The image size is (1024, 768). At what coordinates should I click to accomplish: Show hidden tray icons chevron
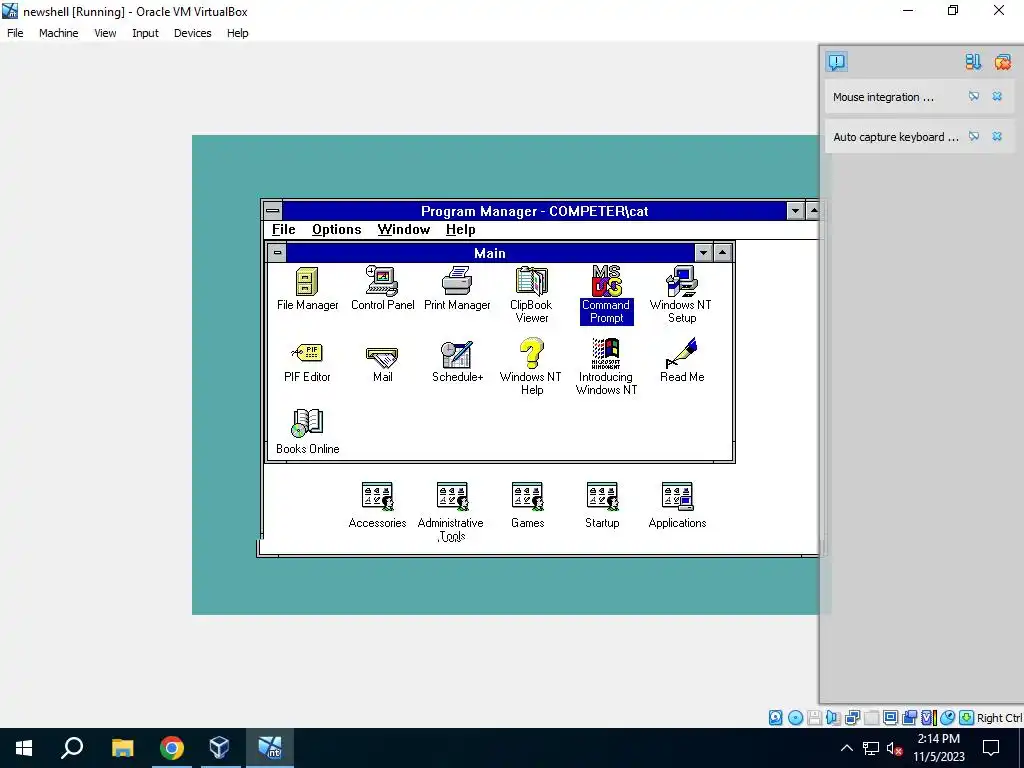click(846, 748)
